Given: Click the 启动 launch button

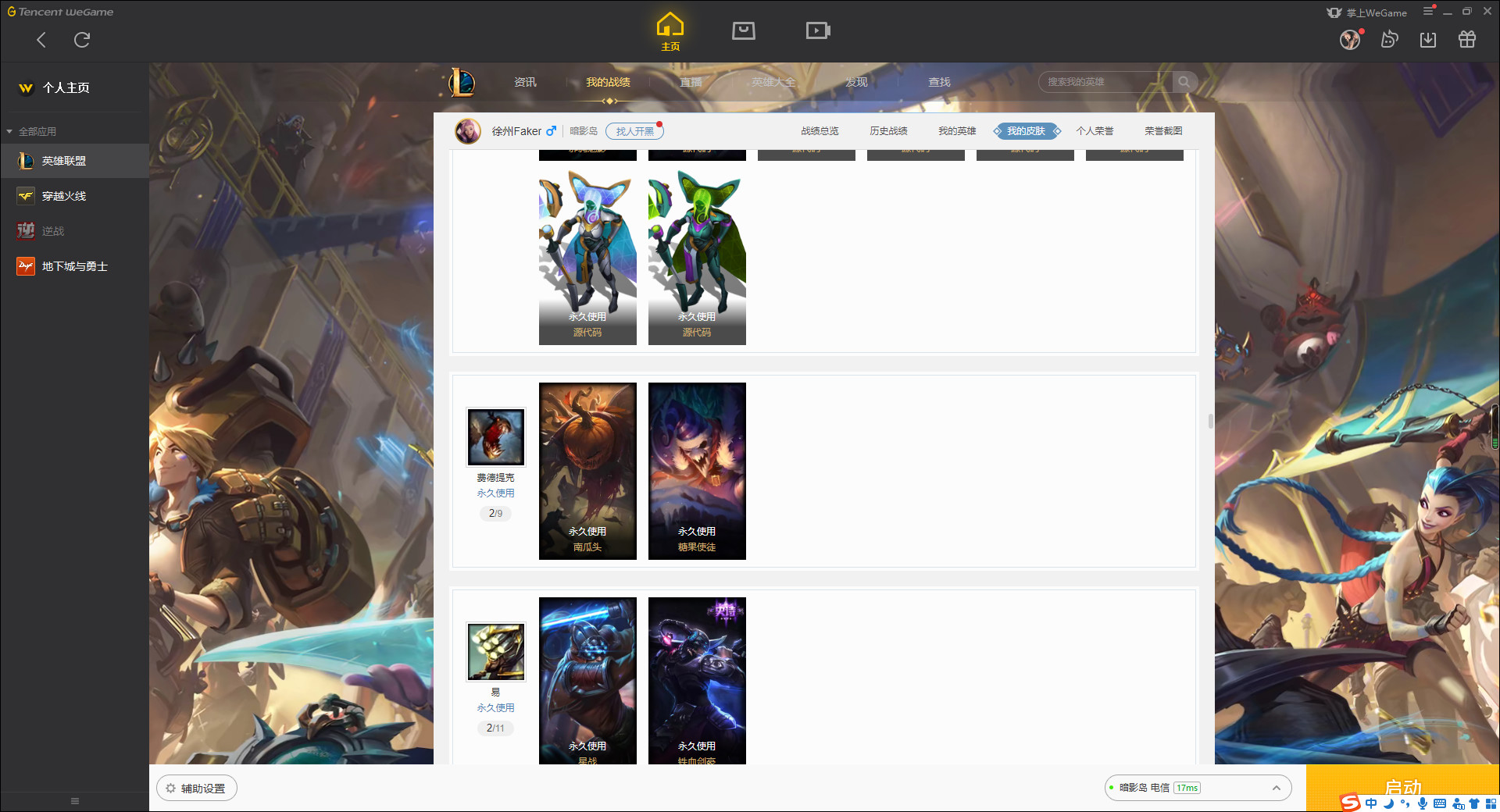Looking at the screenshot, I should 1402,788.
